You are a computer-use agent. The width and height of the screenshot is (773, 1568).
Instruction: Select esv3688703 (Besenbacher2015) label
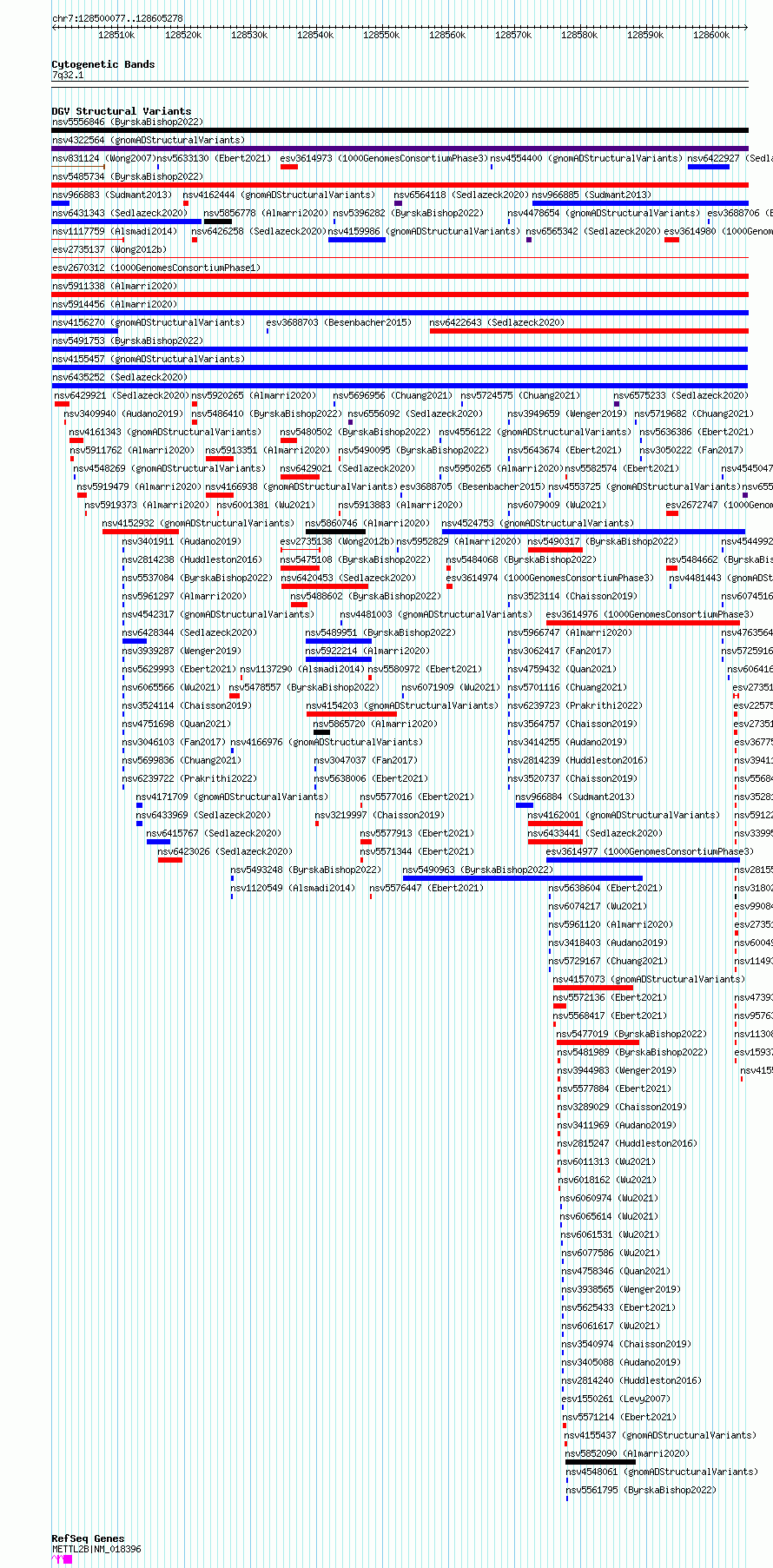pyautogui.click(x=339, y=322)
